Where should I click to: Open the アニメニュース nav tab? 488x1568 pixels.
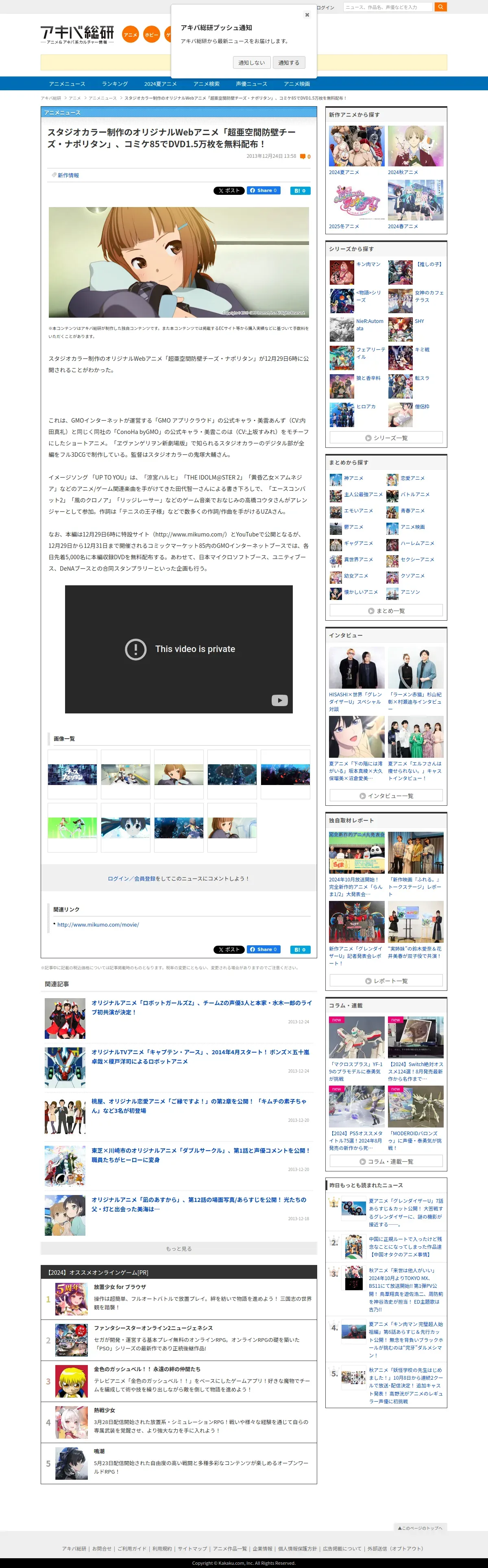(x=67, y=84)
